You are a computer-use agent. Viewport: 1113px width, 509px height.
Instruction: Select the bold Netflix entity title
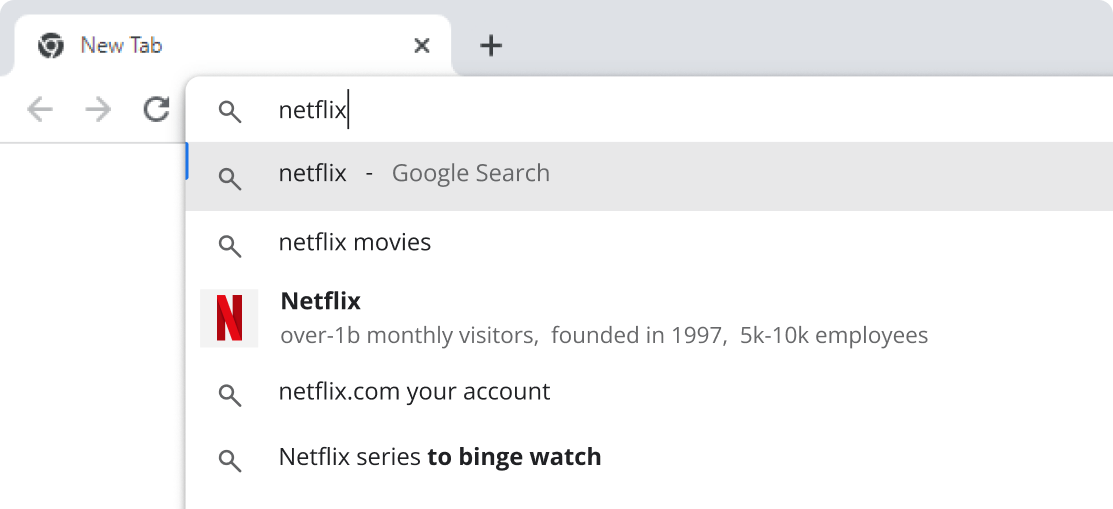tap(321, 301)
